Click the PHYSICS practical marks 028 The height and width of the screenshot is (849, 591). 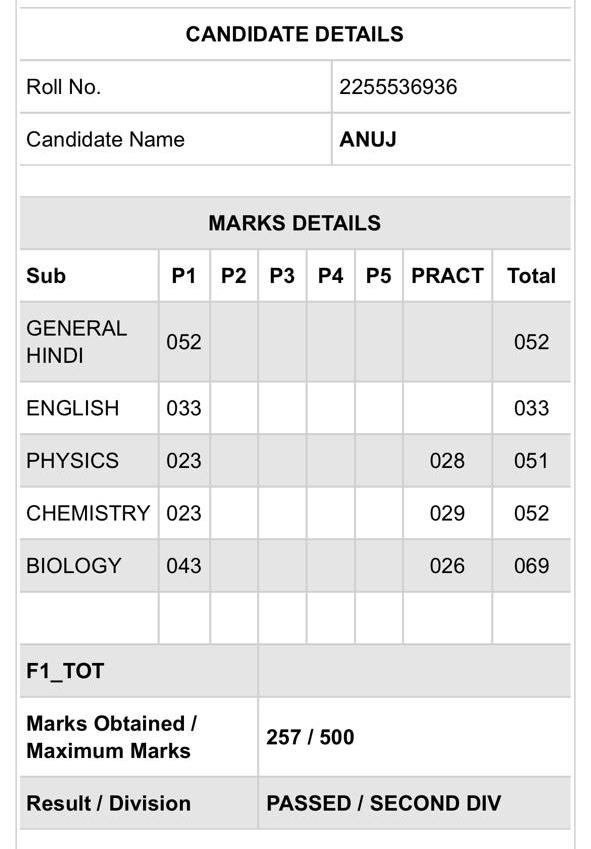(447, 461)
